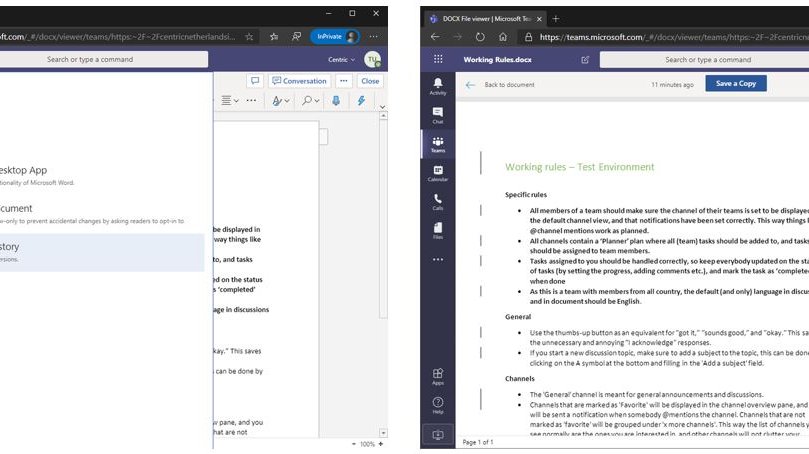Click the Back to document arrow
The image size is (809, 454).
tap(470, 85)
